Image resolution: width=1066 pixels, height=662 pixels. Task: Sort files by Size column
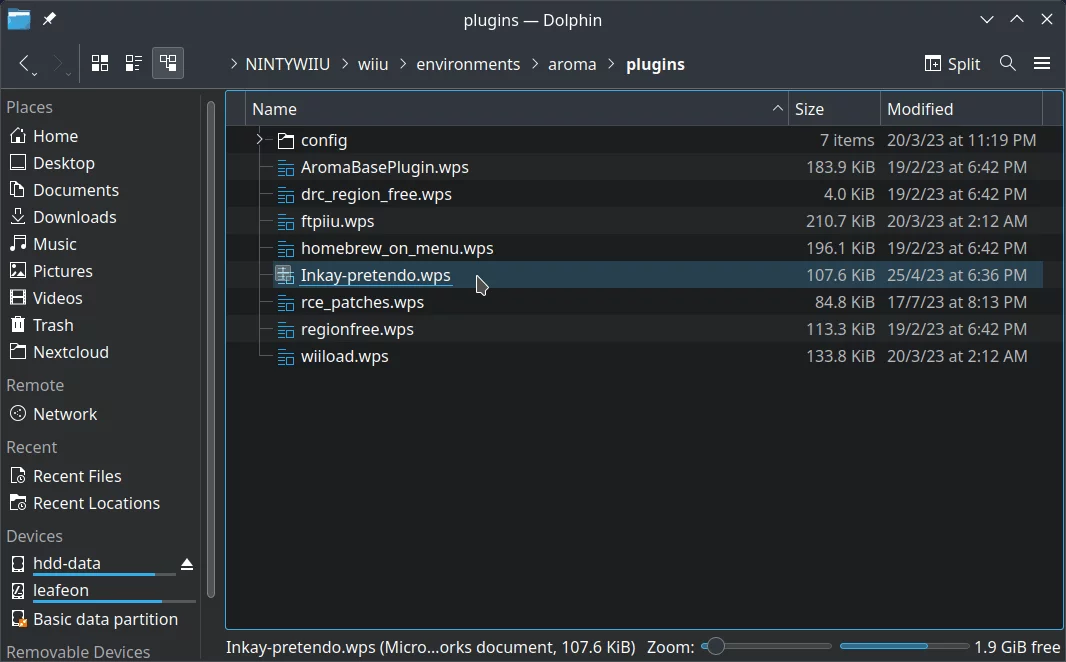coord(833,109)
